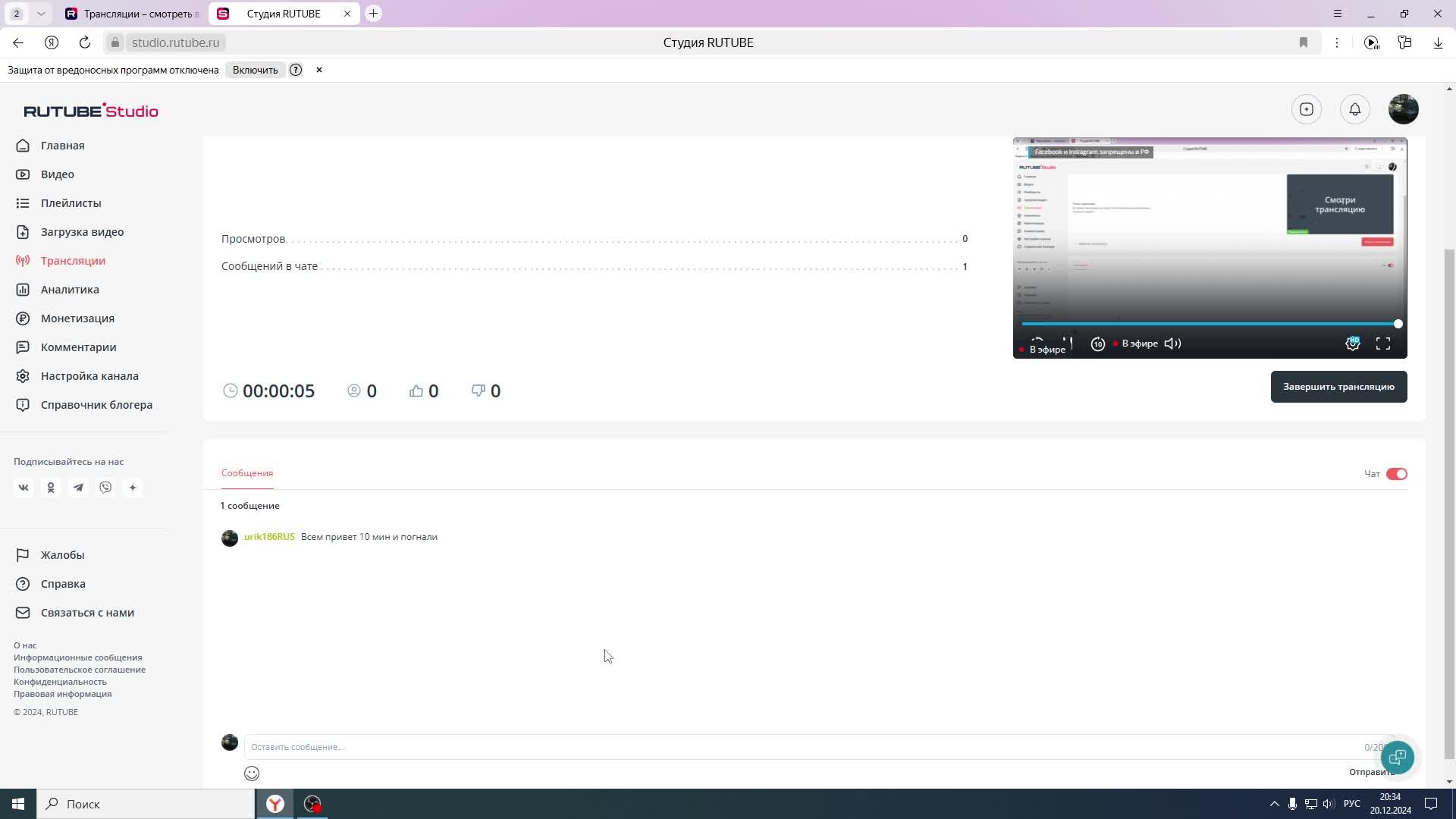This screenshot has height=819, width=1456.
Task: Open the Odnoklassniki social icon
Action: tap(51, 488)
